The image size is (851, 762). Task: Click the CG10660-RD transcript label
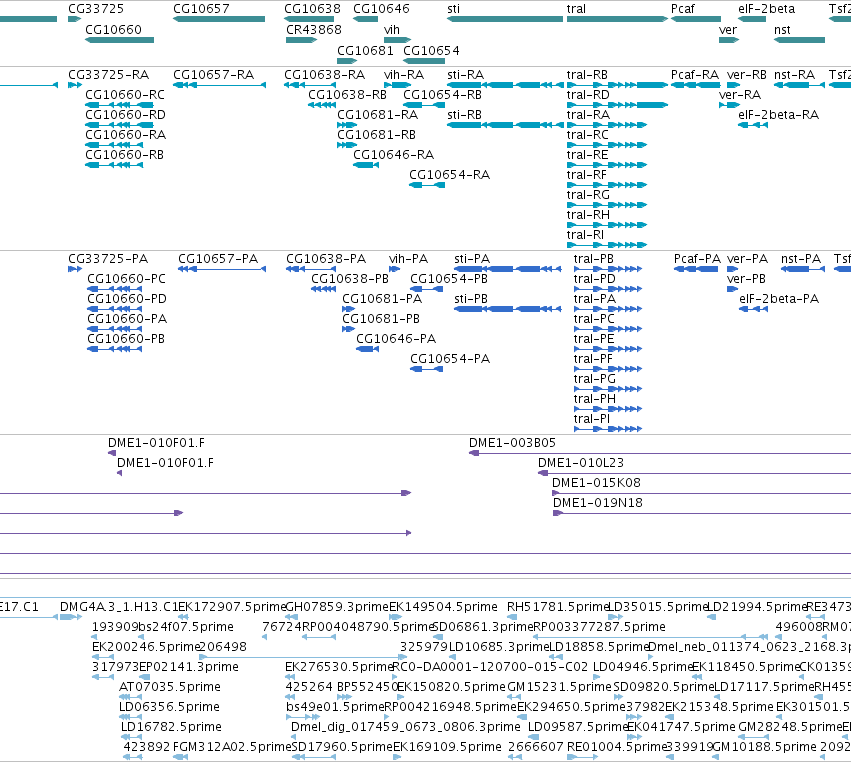point(125,115)
